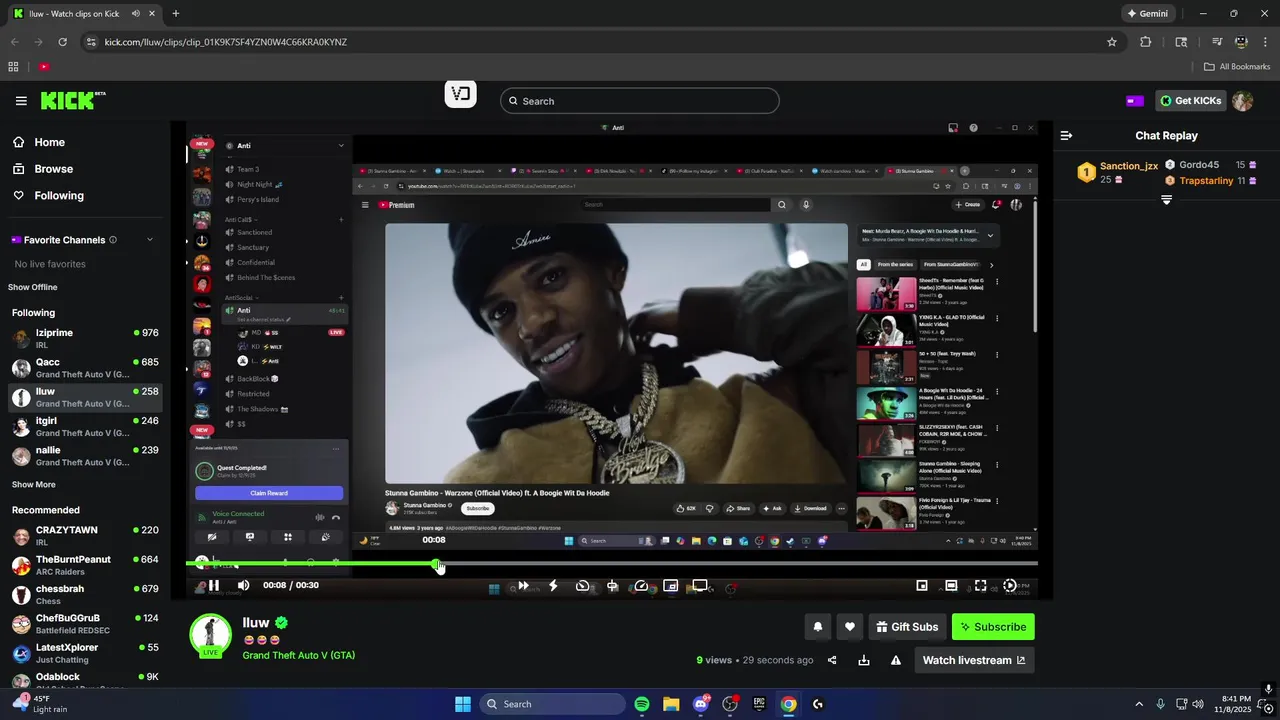1280x720 pixels.
Task: Click the Windows taskbar search box
Action: pyautogui.click(x=551, y=704)
